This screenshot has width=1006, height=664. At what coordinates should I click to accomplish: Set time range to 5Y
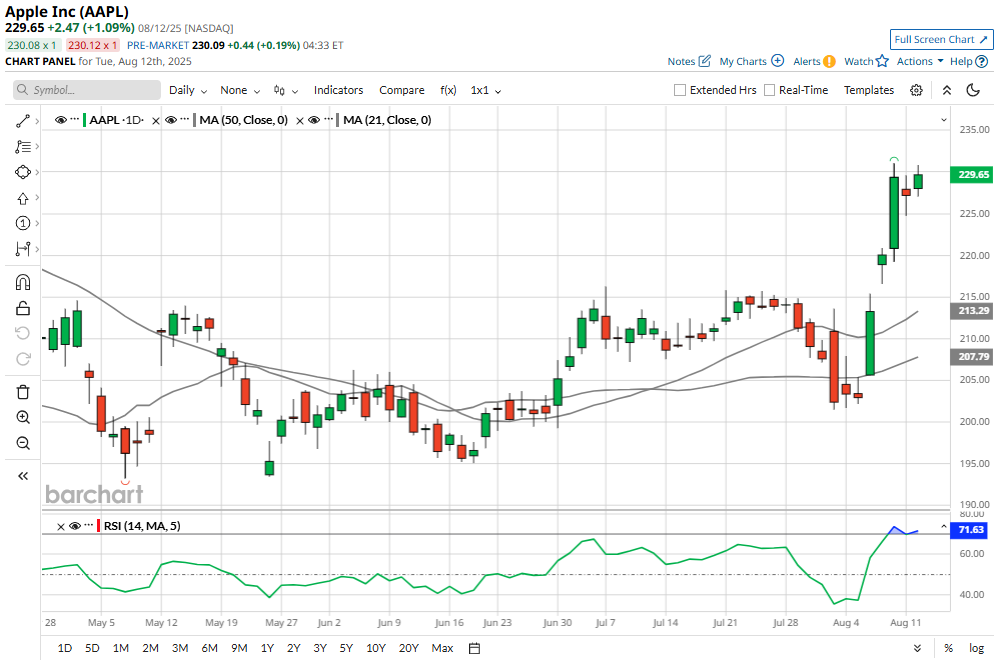pyautogui.click(x=346, y=649)
